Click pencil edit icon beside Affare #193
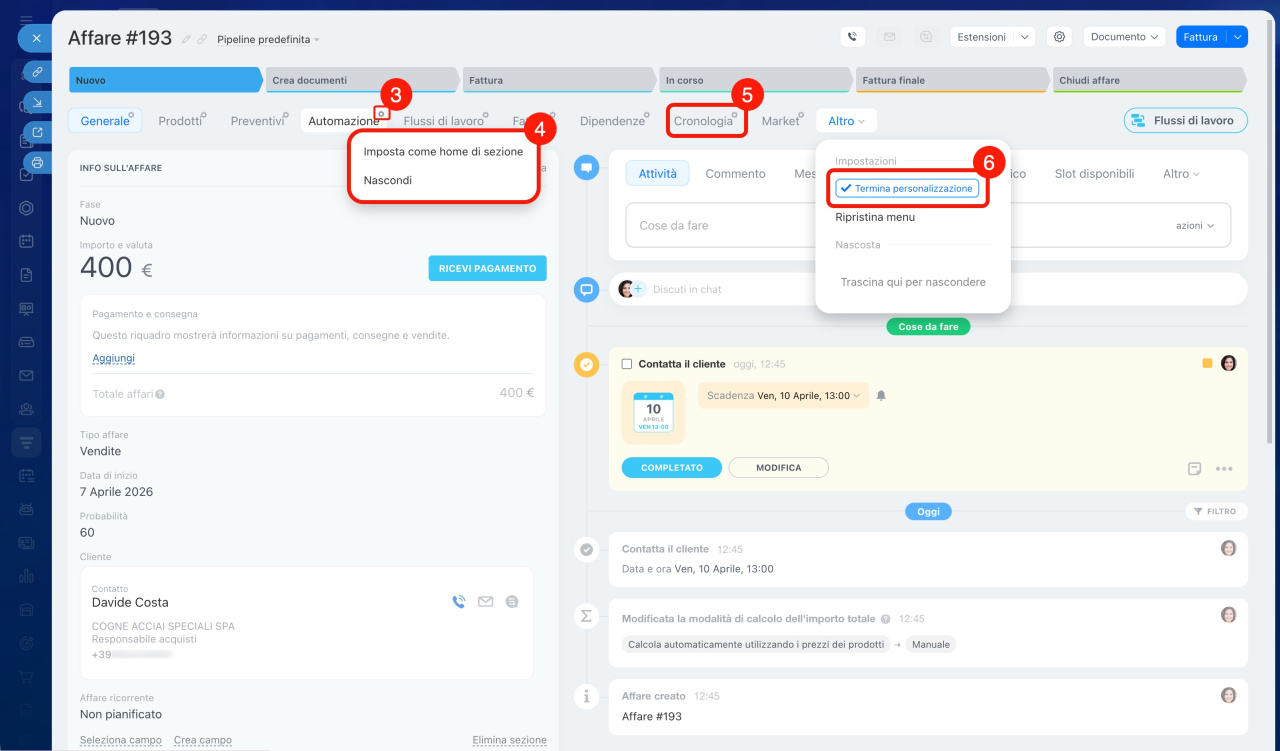The image size is (1280, 751). point(186,39)
